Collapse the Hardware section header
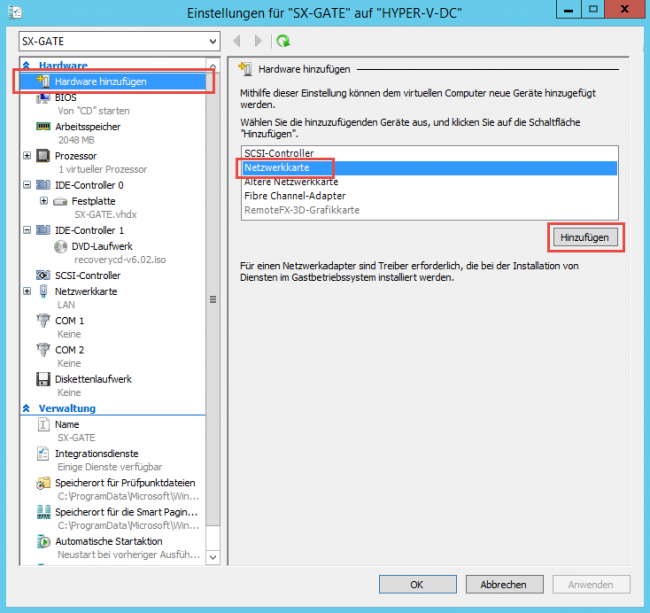 pos(27,65)
